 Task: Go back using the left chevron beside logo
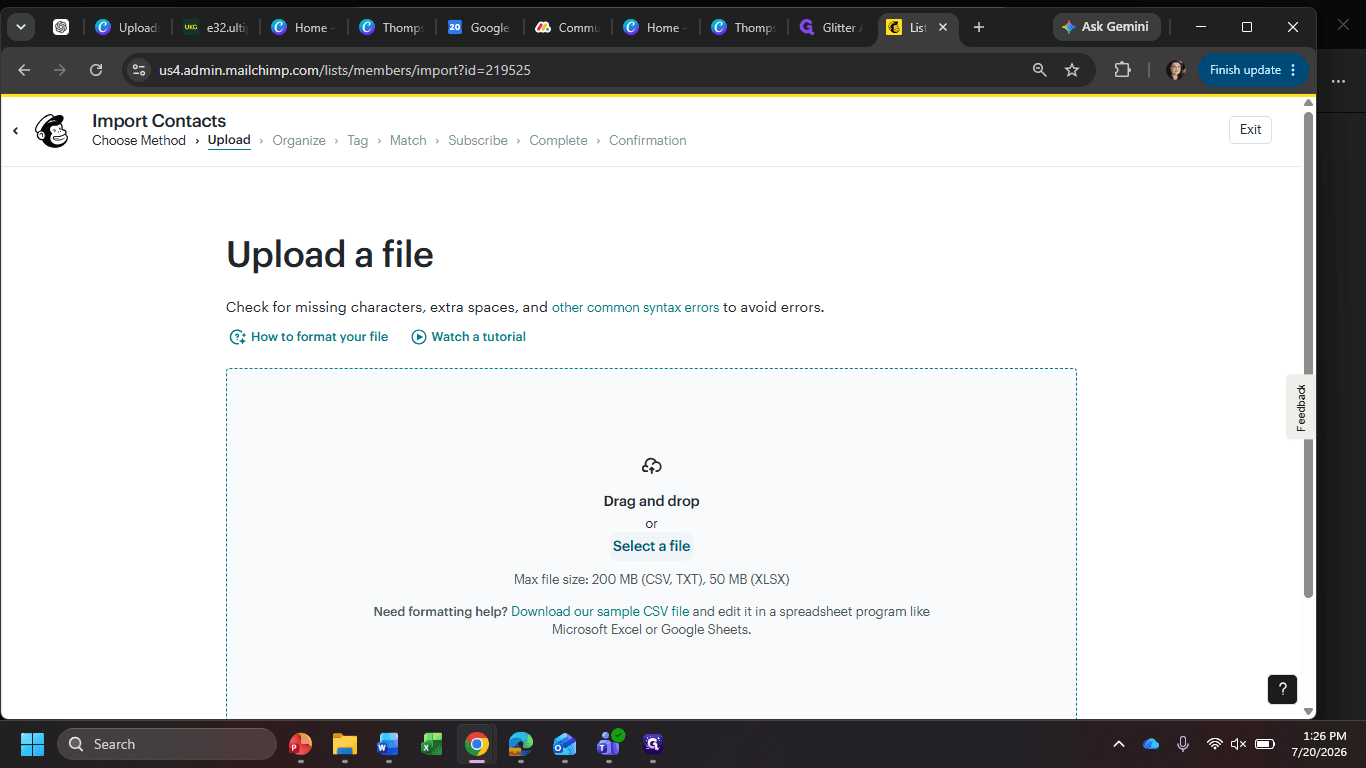click(x=16, y=131)
